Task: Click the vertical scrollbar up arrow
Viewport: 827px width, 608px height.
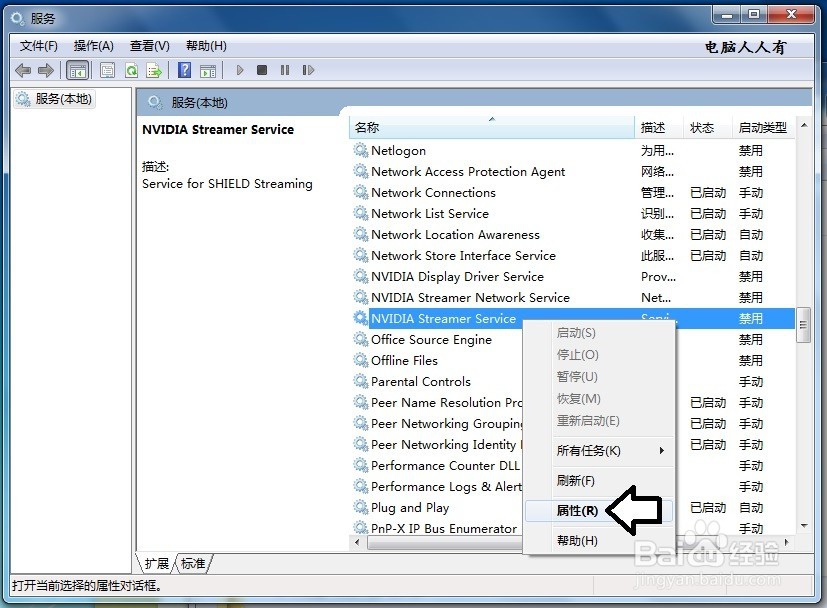Action: point(804,126)
